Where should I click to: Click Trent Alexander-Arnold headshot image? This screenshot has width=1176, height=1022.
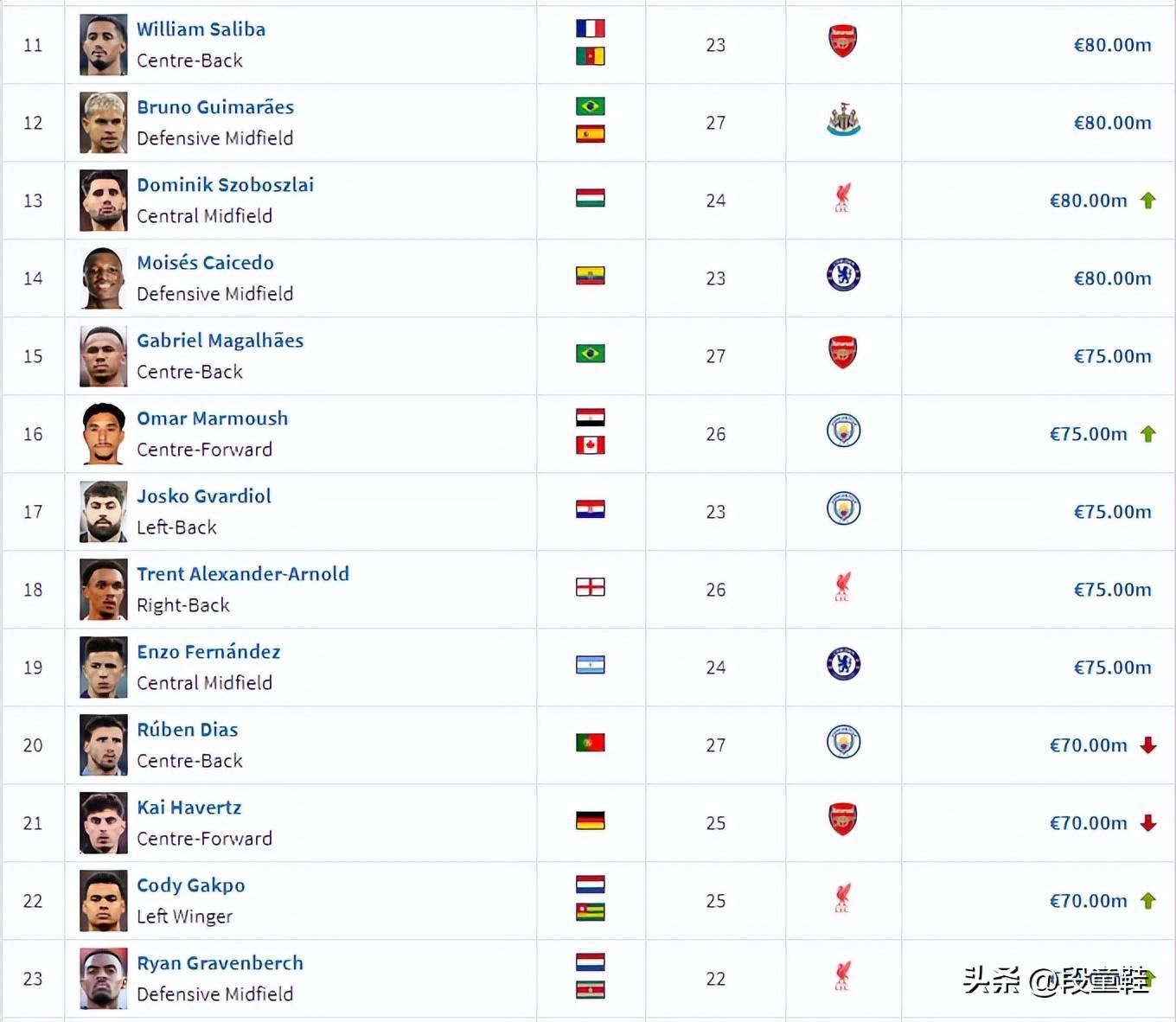click(104, 590)
